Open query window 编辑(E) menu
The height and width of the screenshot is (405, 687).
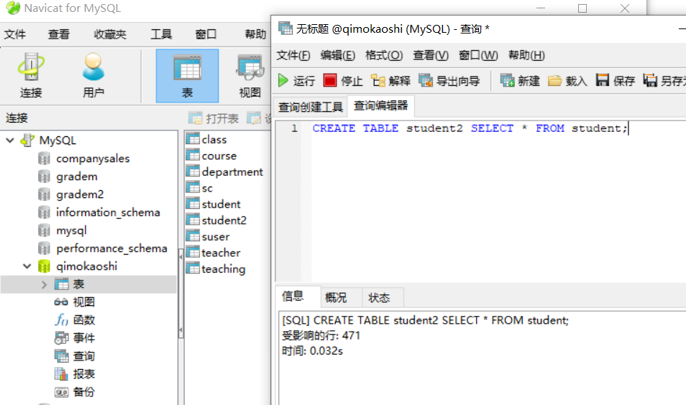337,55
